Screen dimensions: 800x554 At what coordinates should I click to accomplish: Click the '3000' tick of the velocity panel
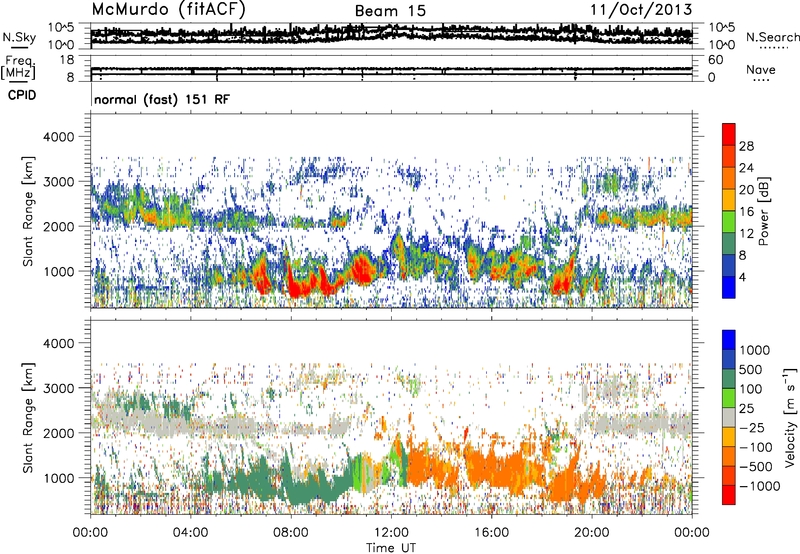(x=59, y=388)
